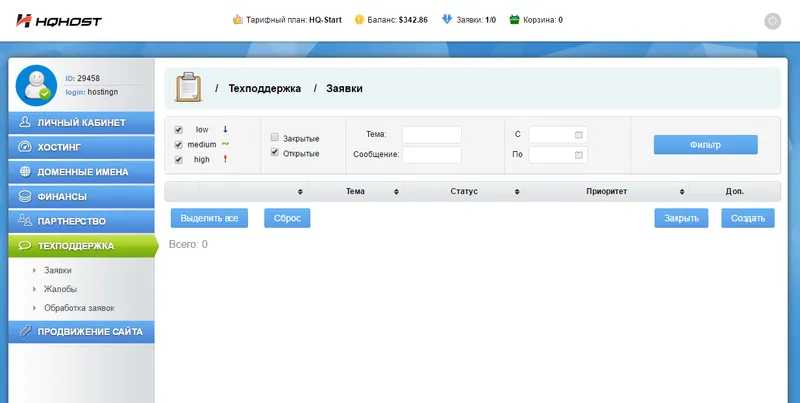Uncheck the low priority checkbox
The width and height of the screenshot is (800, 403).
(179, 130)
